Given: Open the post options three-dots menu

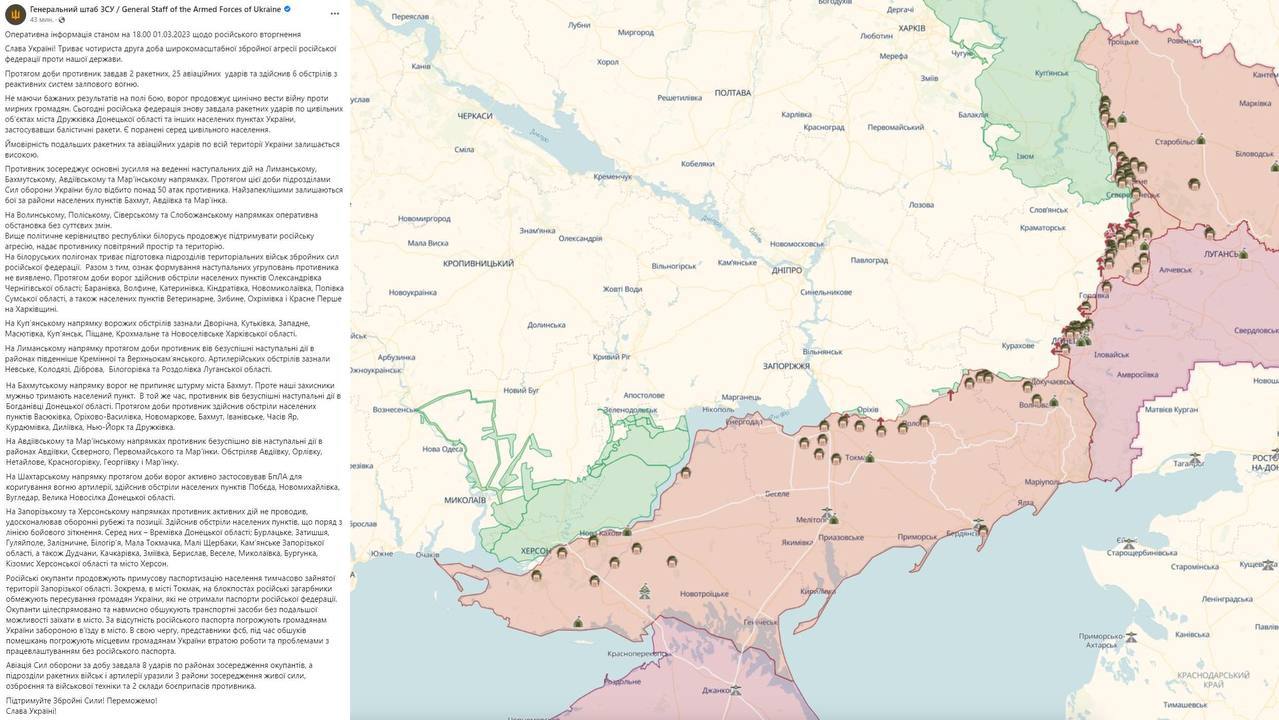Looking at the screenshot, I should click(x=334, y=14).
